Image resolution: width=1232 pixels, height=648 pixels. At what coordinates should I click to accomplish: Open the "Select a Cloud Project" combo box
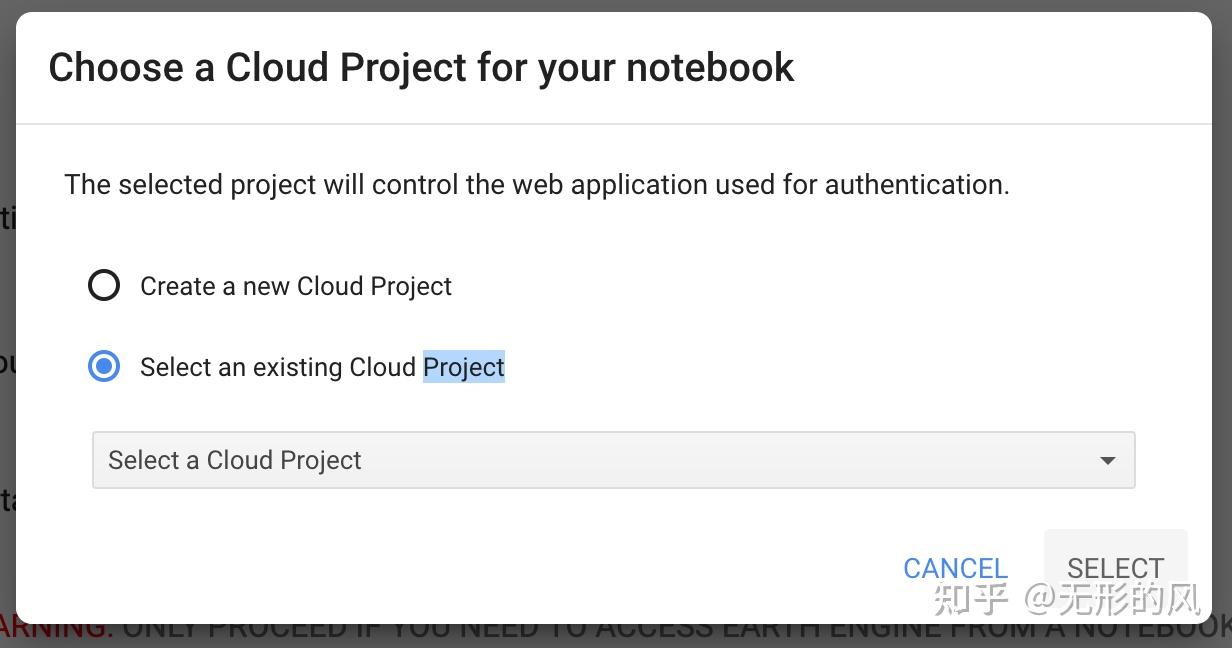click(x=613, y=460)
